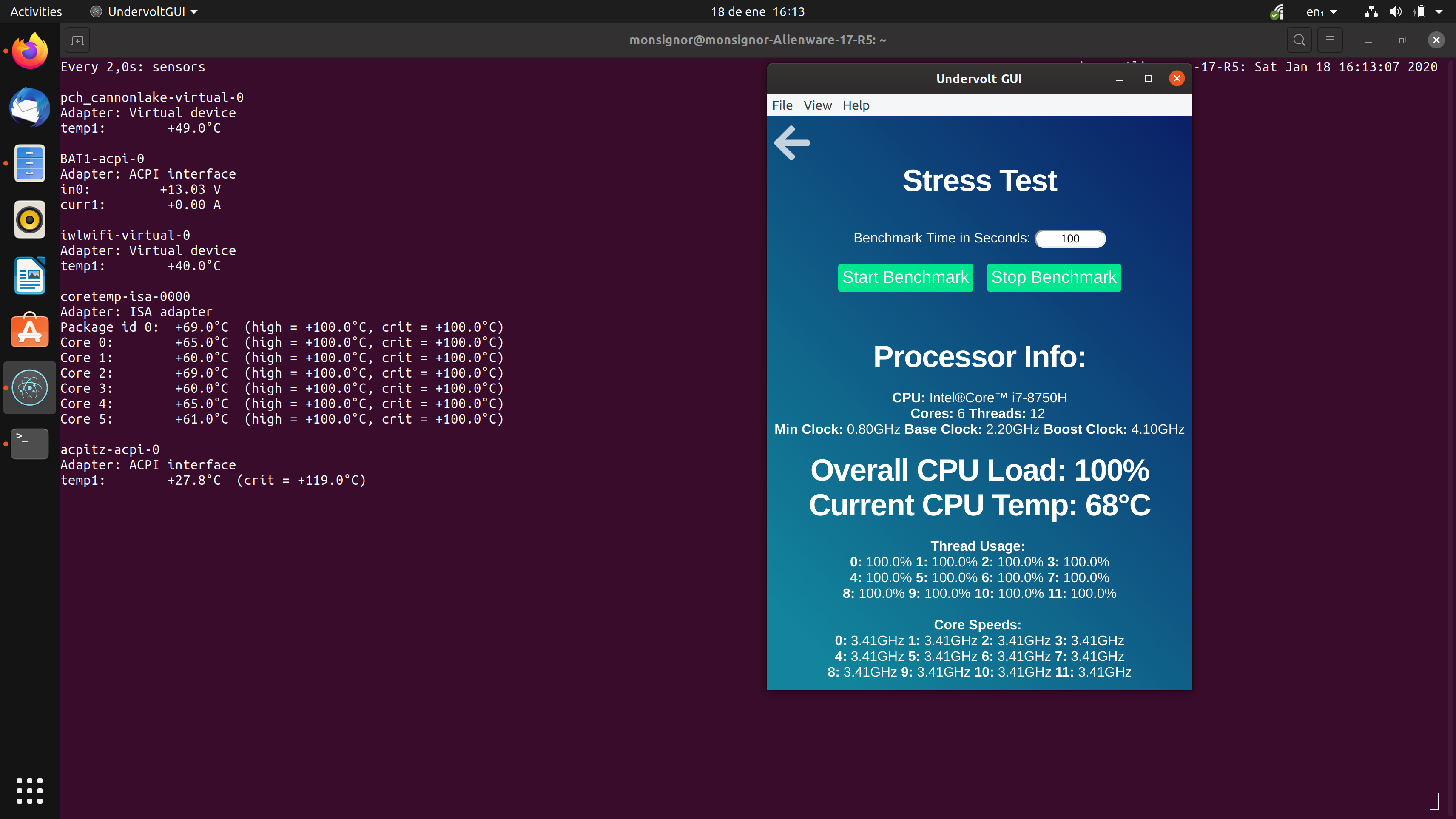The height and width of the screenshot is (819, 1456).
Task: Click the CPU: Intel Core i7-8750H line
Action: [979, 397]
